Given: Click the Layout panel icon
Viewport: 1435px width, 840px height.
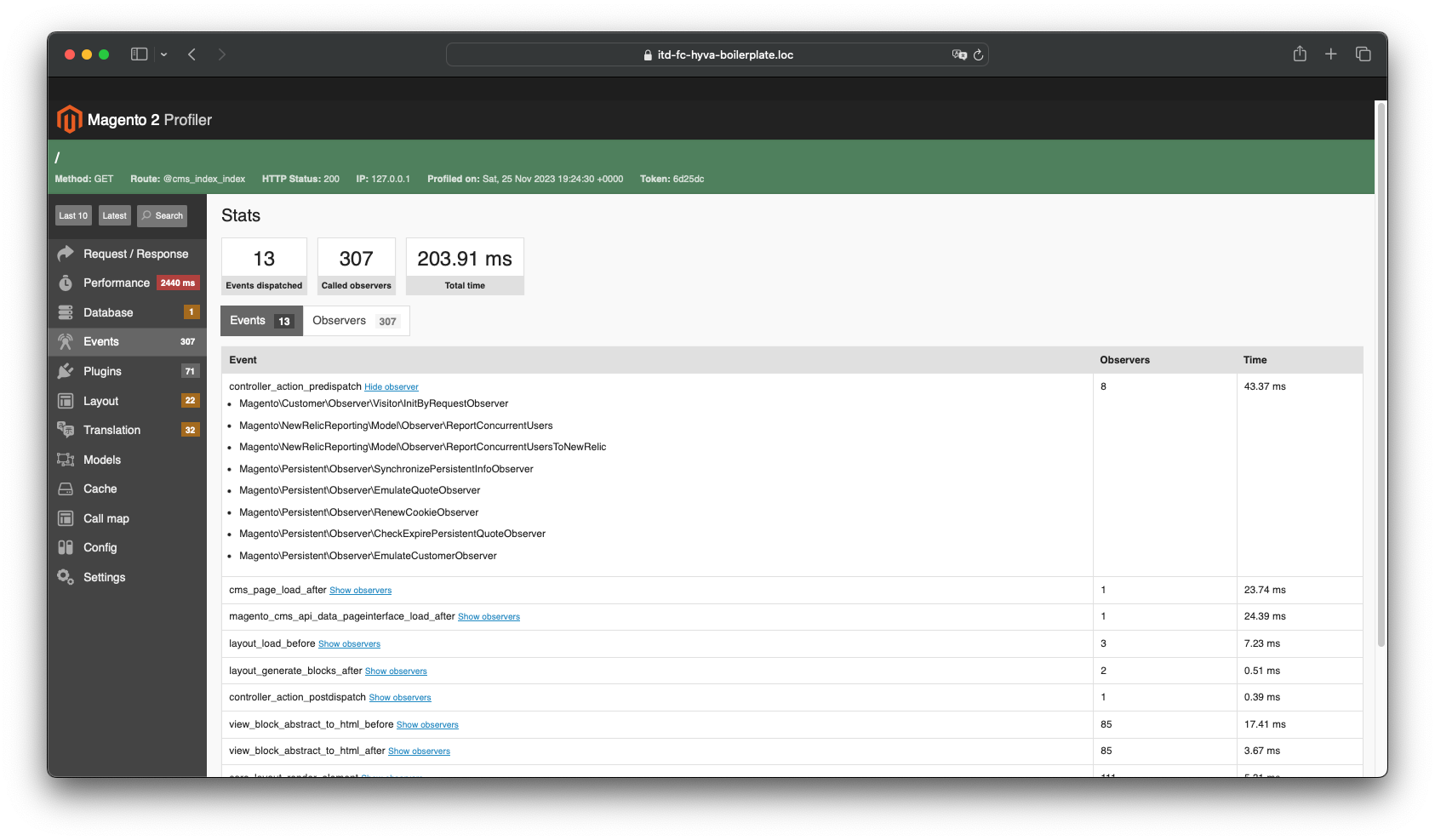Looking at the screenshot, I should [66, 401].
